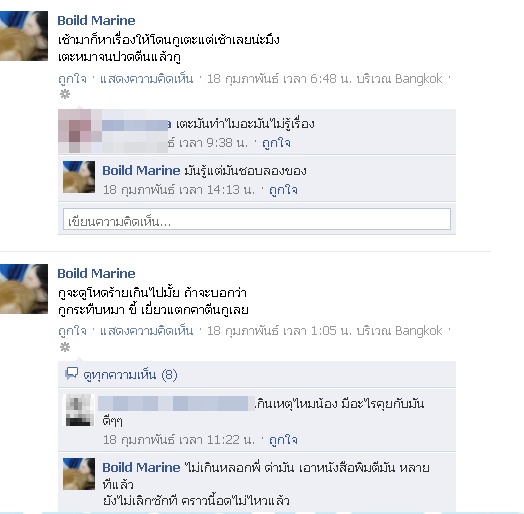
Task: Click Boild Marine's avatar in the last comment
Action: click(79, 474)
